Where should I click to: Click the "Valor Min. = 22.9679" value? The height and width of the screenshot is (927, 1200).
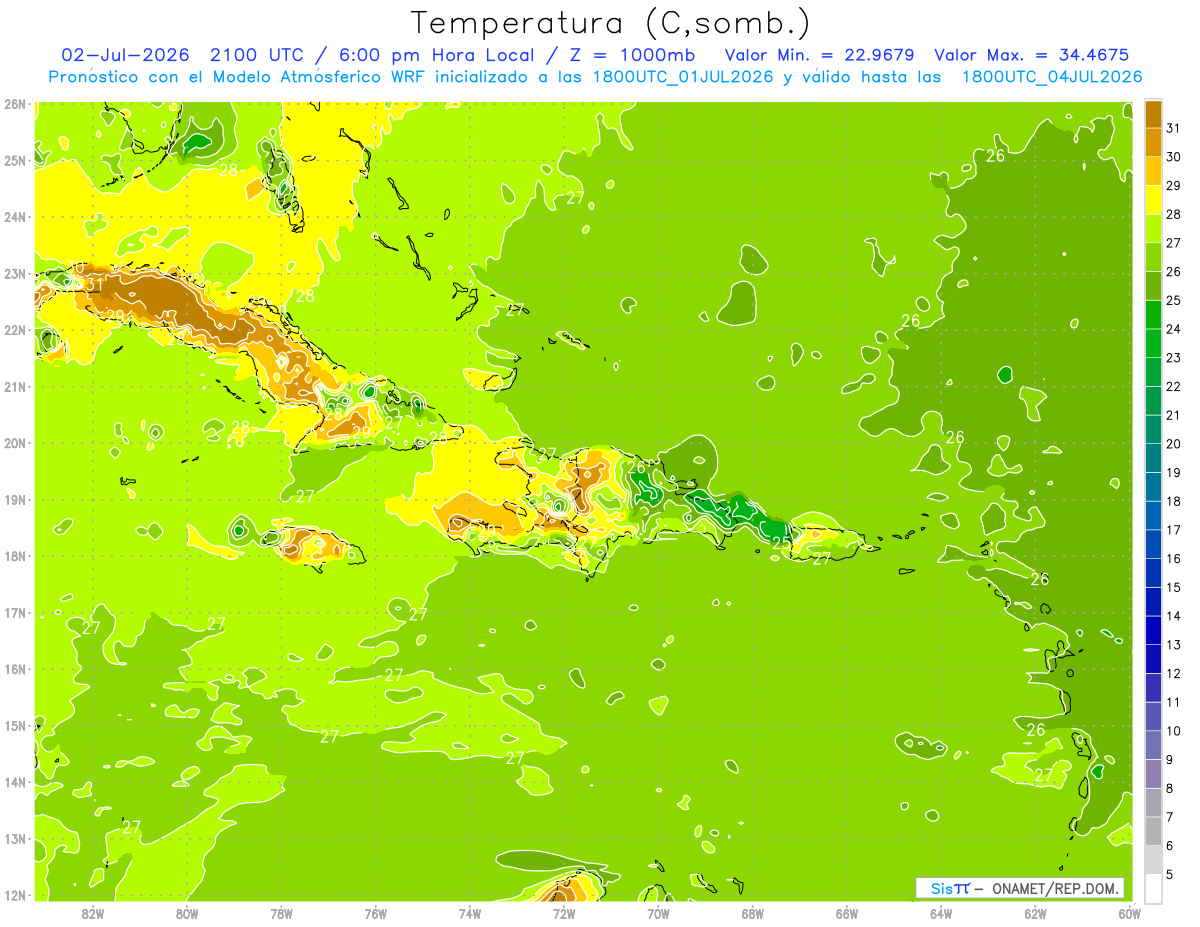(820, 55)
